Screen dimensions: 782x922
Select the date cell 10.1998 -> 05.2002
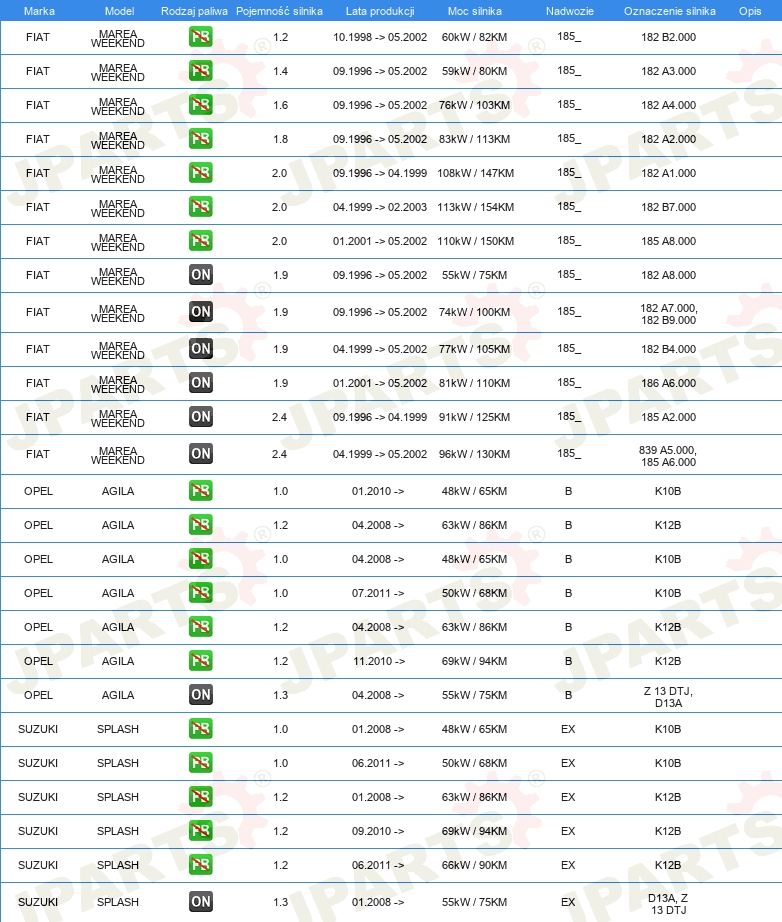(380, 37)
